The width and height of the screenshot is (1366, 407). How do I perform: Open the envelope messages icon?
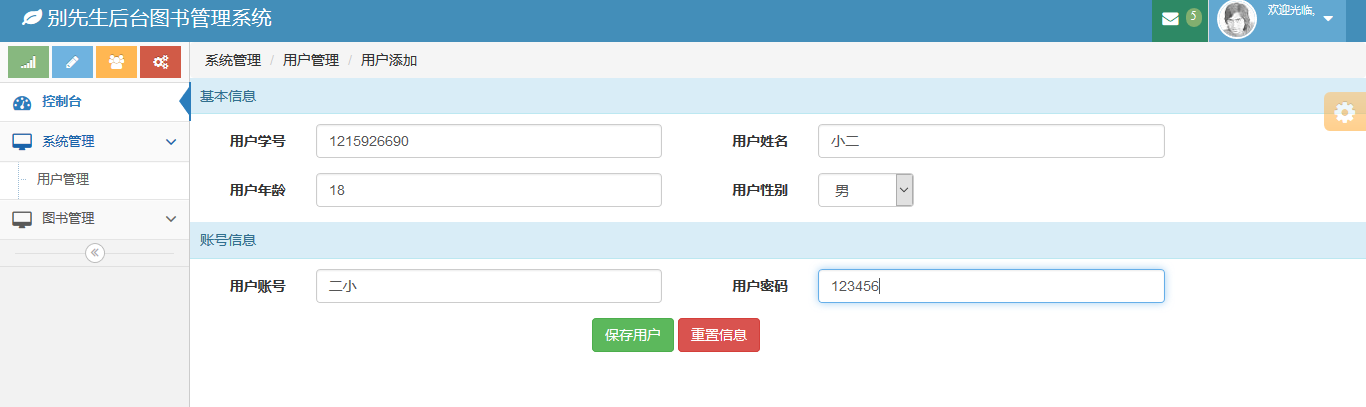point(1170,19)
